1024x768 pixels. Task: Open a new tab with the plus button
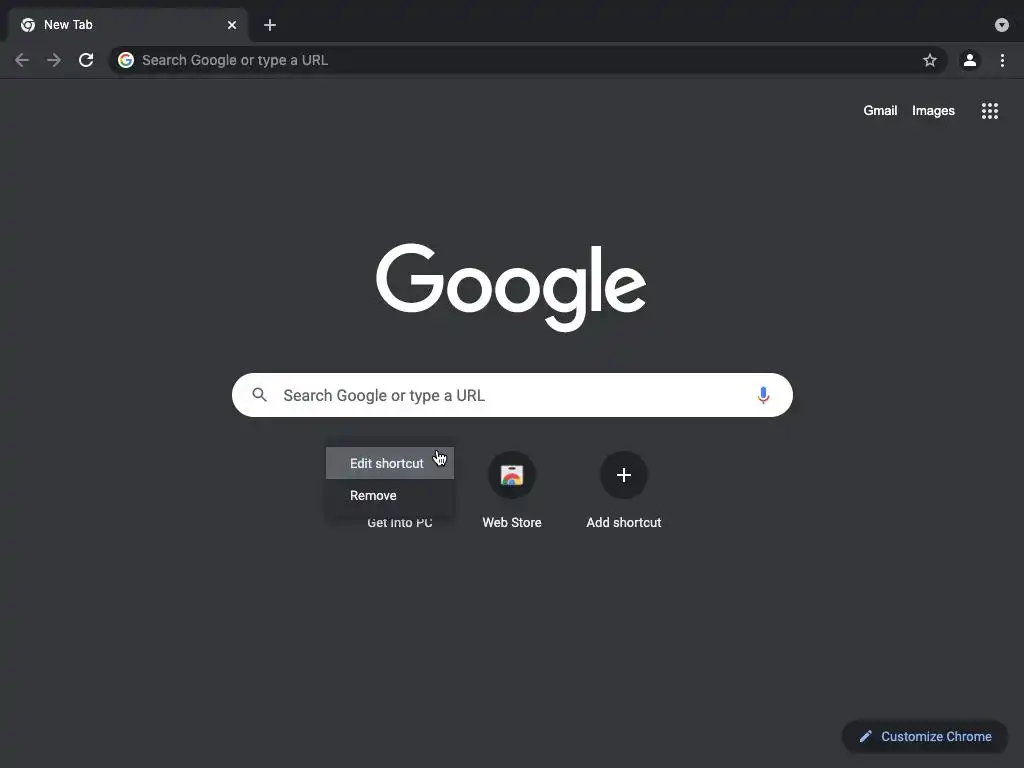[270, 25]
